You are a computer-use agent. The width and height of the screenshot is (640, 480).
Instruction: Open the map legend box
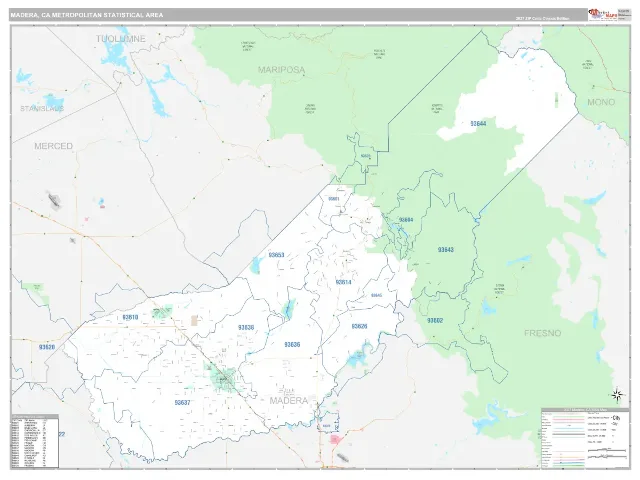[585, 438]
